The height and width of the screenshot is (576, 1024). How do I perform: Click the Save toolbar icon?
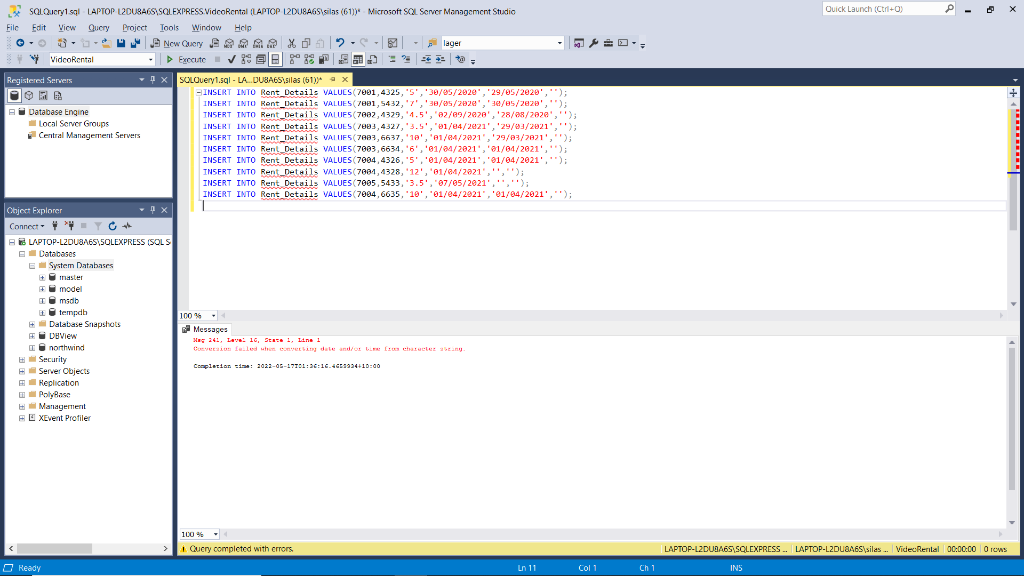pos(119,43)
